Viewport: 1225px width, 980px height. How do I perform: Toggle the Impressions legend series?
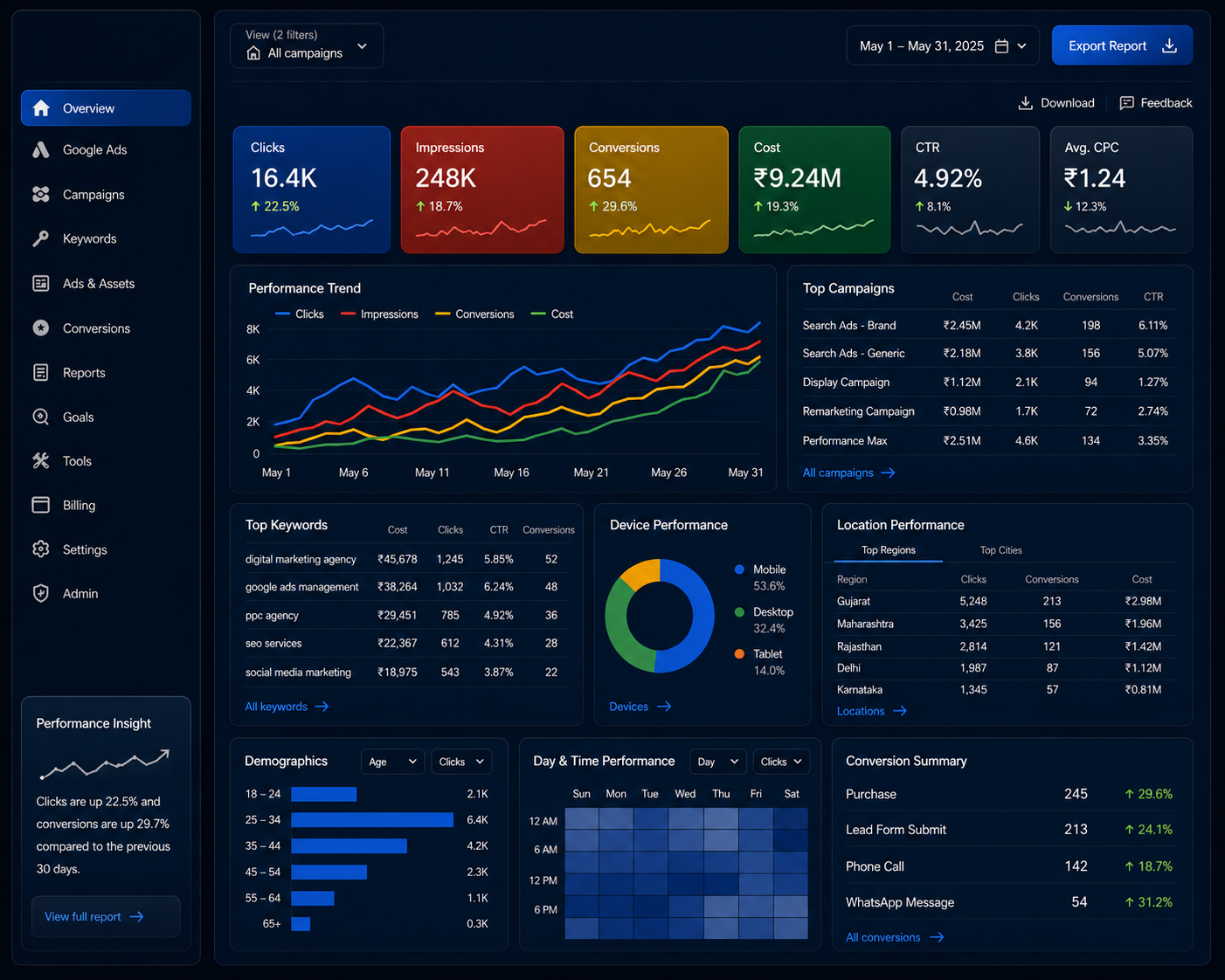click(x=379, y=314)
